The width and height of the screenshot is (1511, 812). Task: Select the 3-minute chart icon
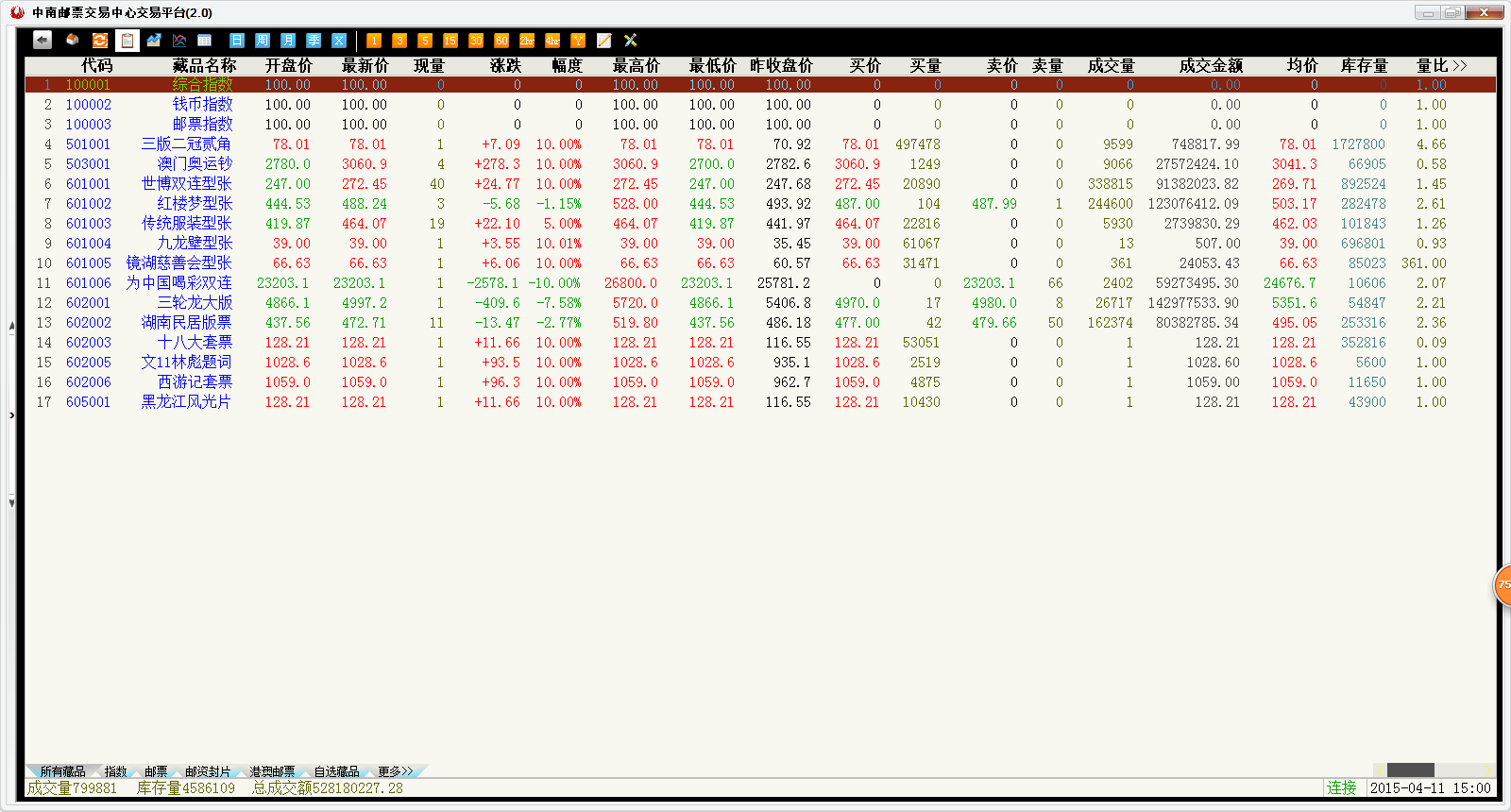(399, 41)
